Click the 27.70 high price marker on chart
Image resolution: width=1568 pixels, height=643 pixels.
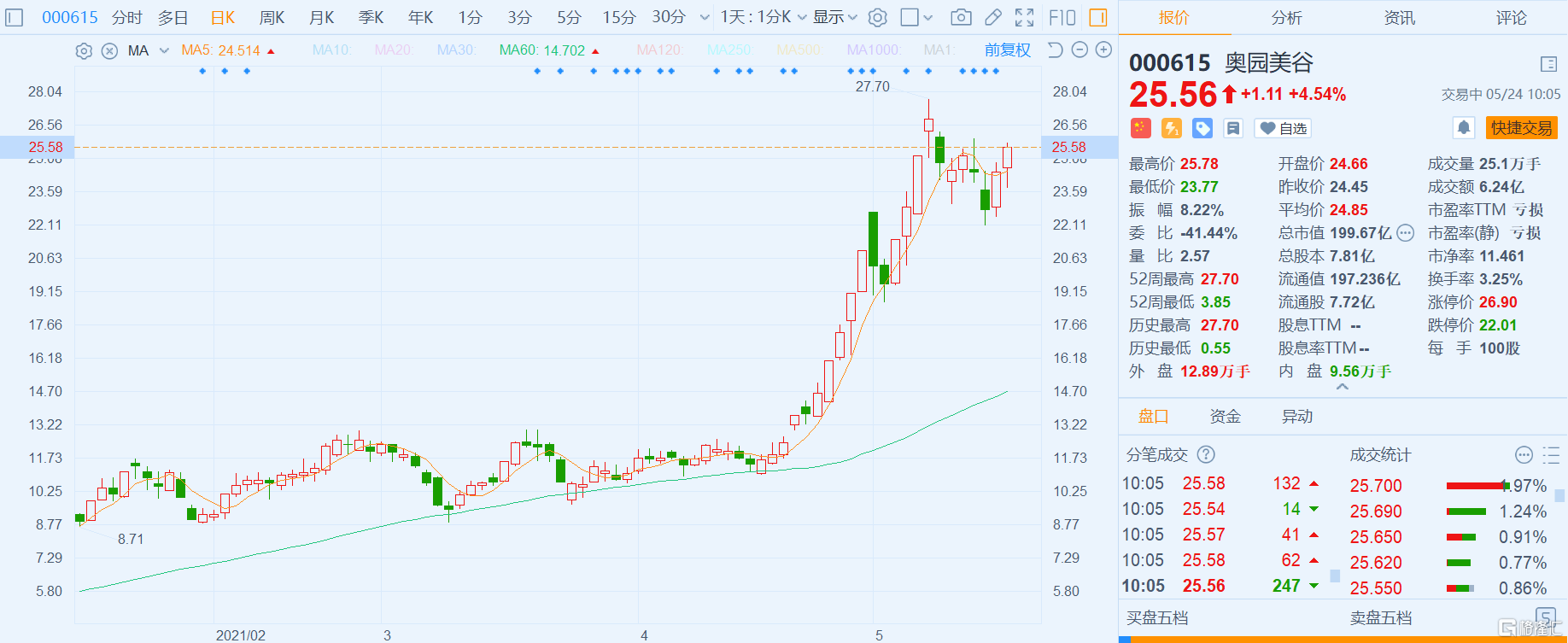872,86
